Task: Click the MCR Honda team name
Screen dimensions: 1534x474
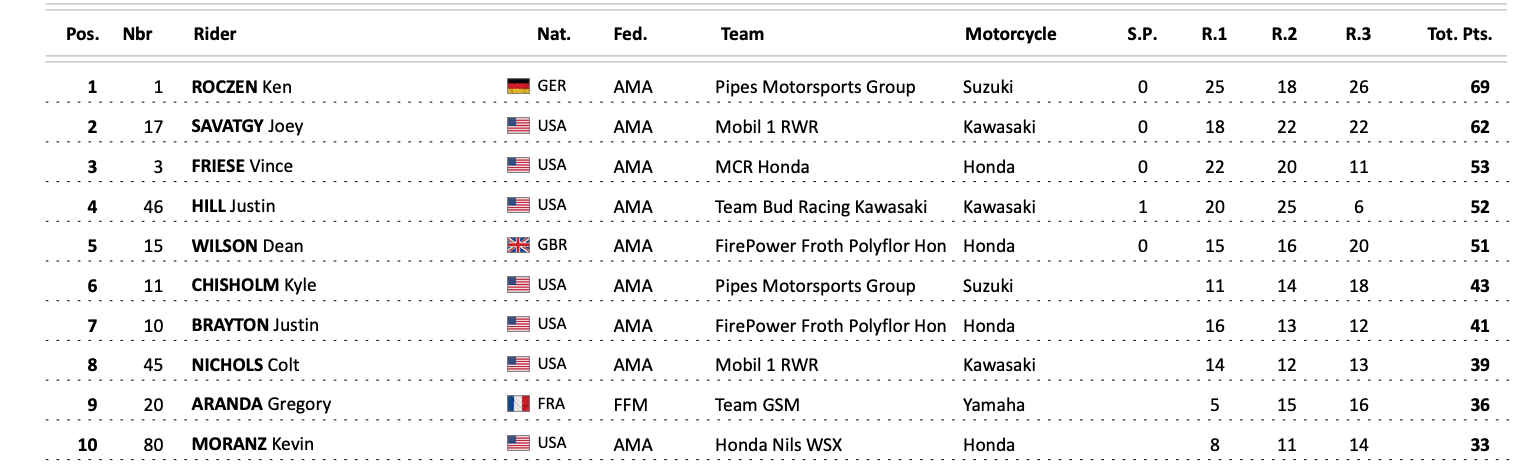Action: [762, 167]
